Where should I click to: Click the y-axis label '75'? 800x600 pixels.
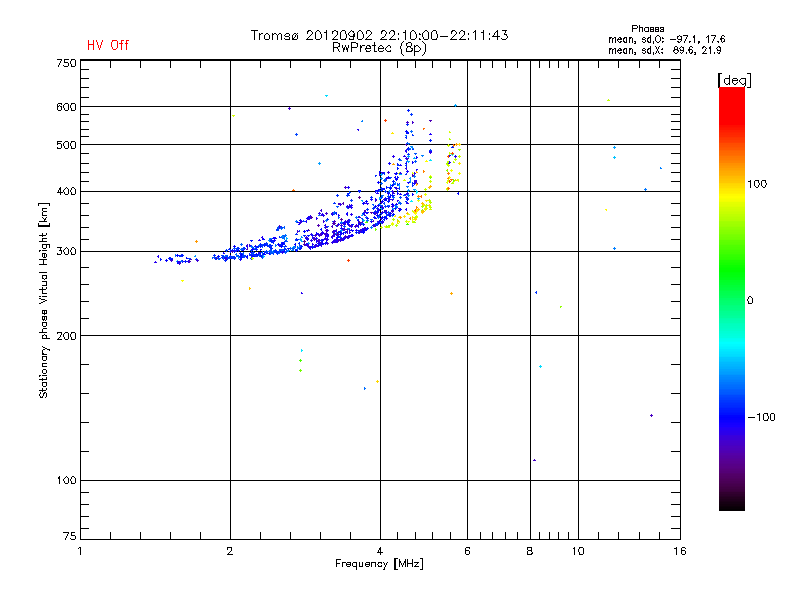(70, 536)
